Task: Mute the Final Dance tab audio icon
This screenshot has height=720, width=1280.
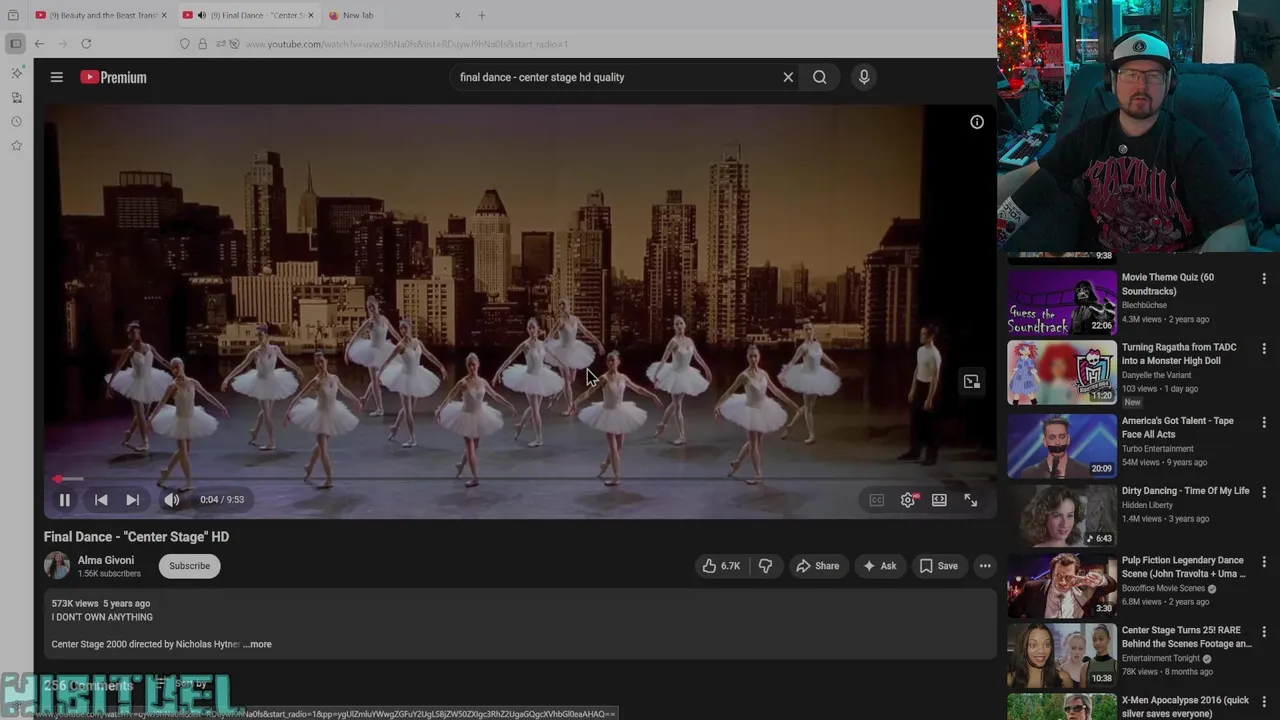Action: [201, 15]
